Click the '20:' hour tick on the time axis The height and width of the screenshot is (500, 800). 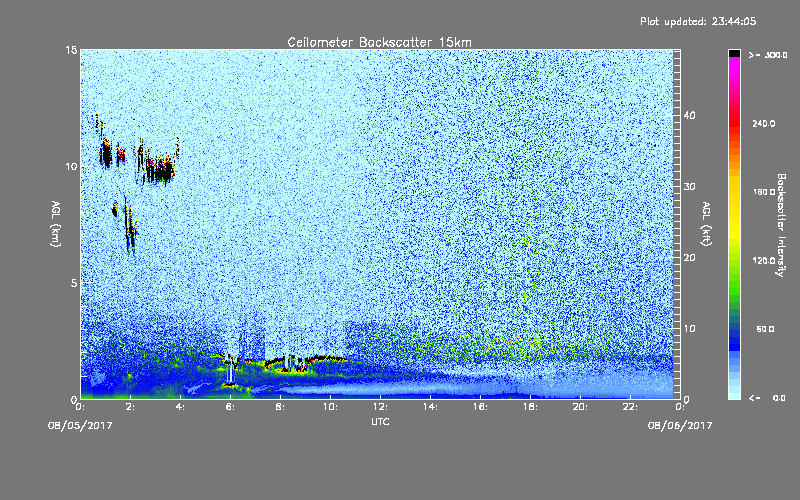580,407
